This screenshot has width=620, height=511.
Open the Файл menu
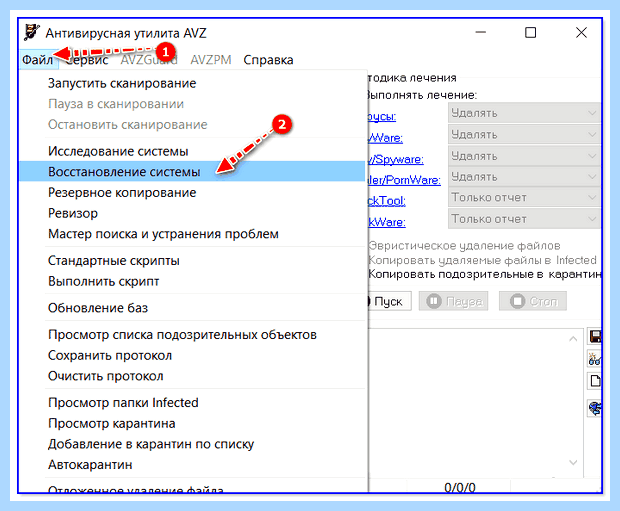coord(38,60)
